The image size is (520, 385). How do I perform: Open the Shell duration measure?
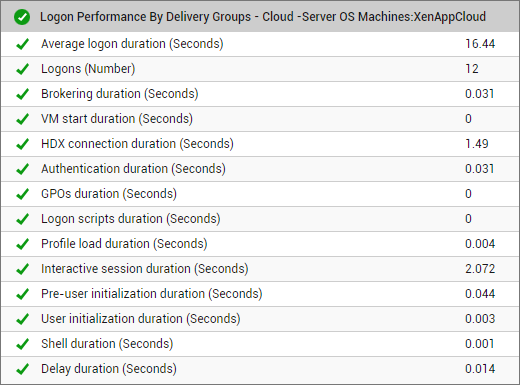pyautogui.click(x=107, y=344)
